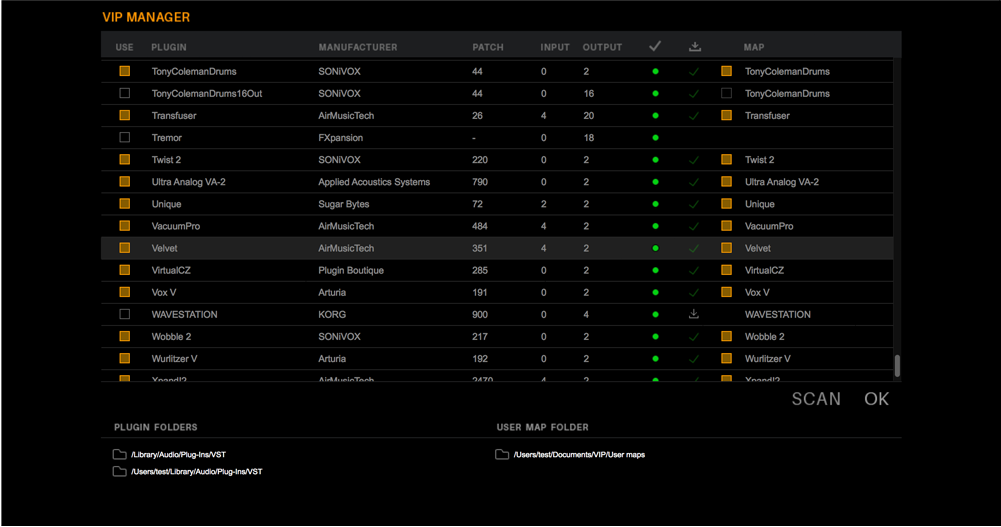Click the /Library/Audio/Plug-Ins/VST path text

pyautogui.click(x=178, y=455)
